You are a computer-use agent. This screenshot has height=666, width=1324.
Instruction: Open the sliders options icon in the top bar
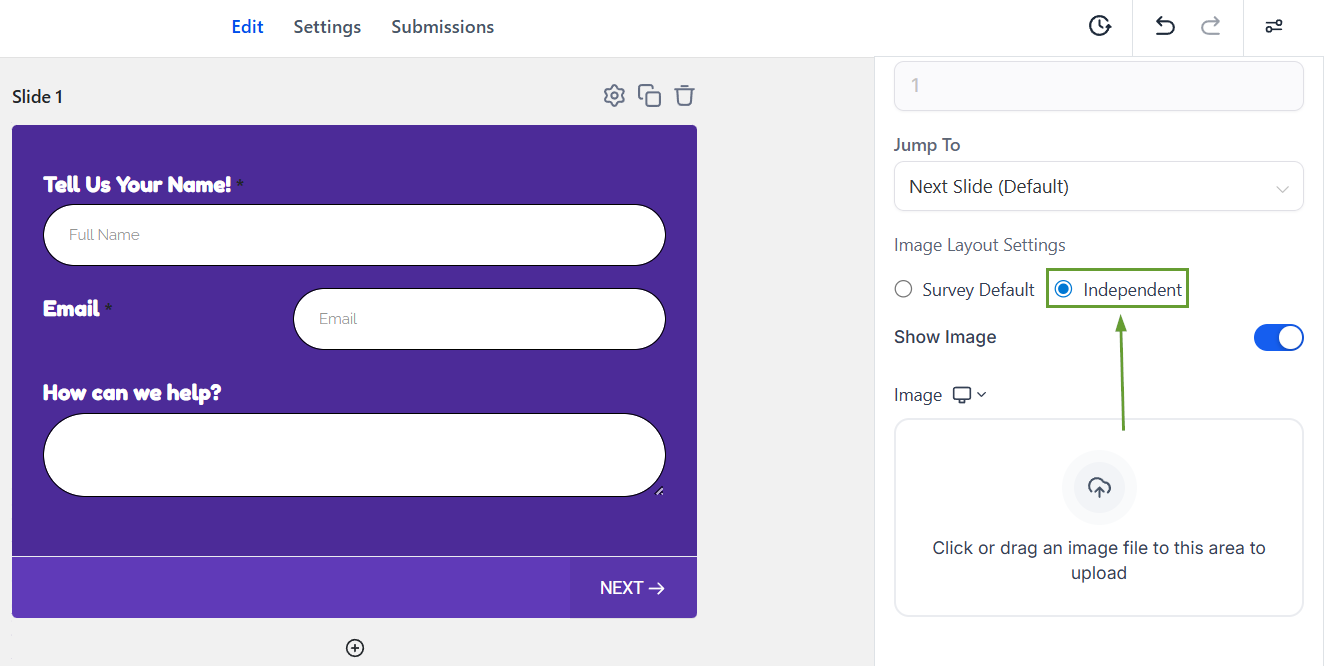tap(1273, 26)
